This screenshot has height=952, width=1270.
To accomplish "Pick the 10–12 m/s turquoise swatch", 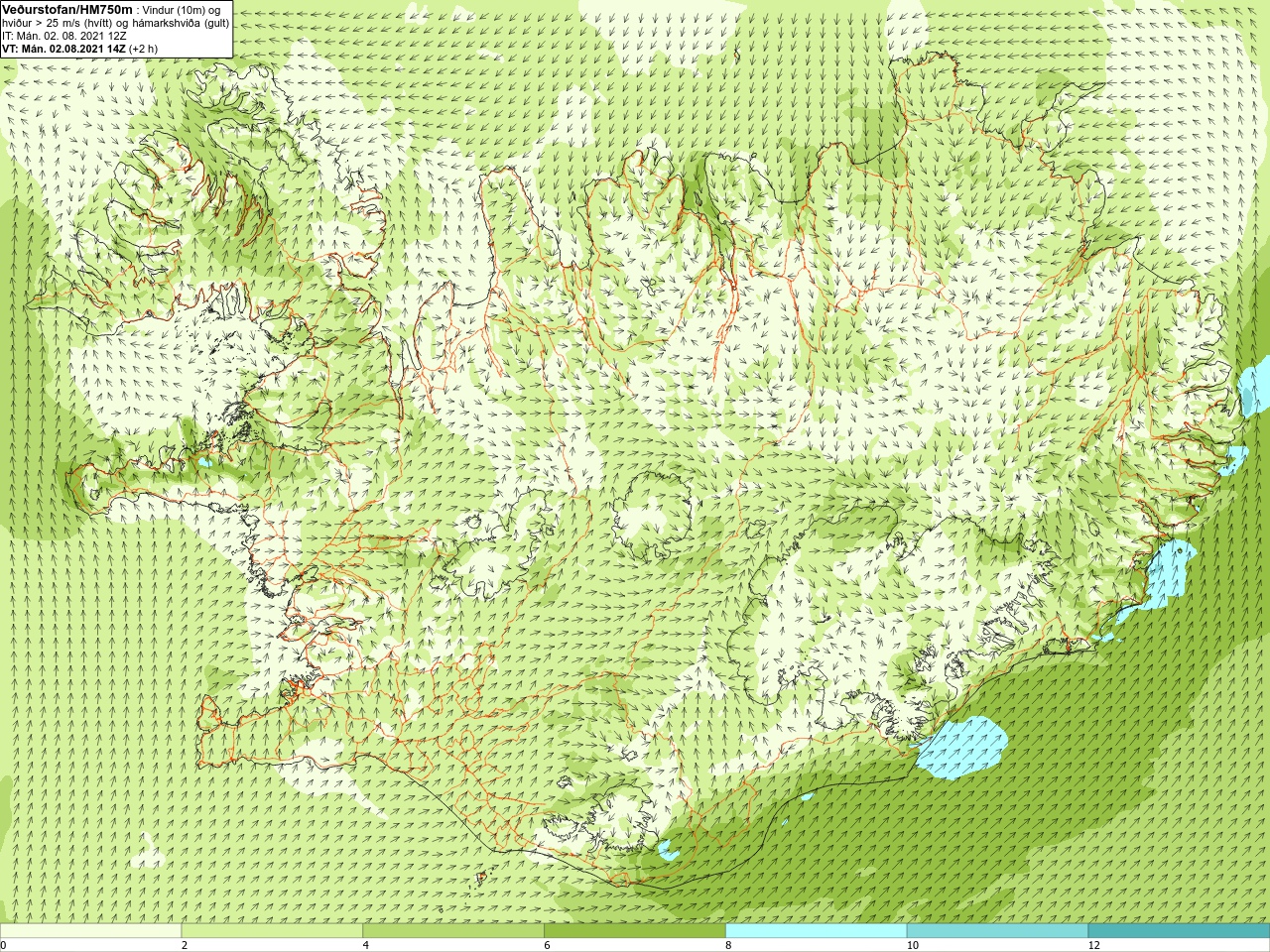I will [x=997, y=931].
